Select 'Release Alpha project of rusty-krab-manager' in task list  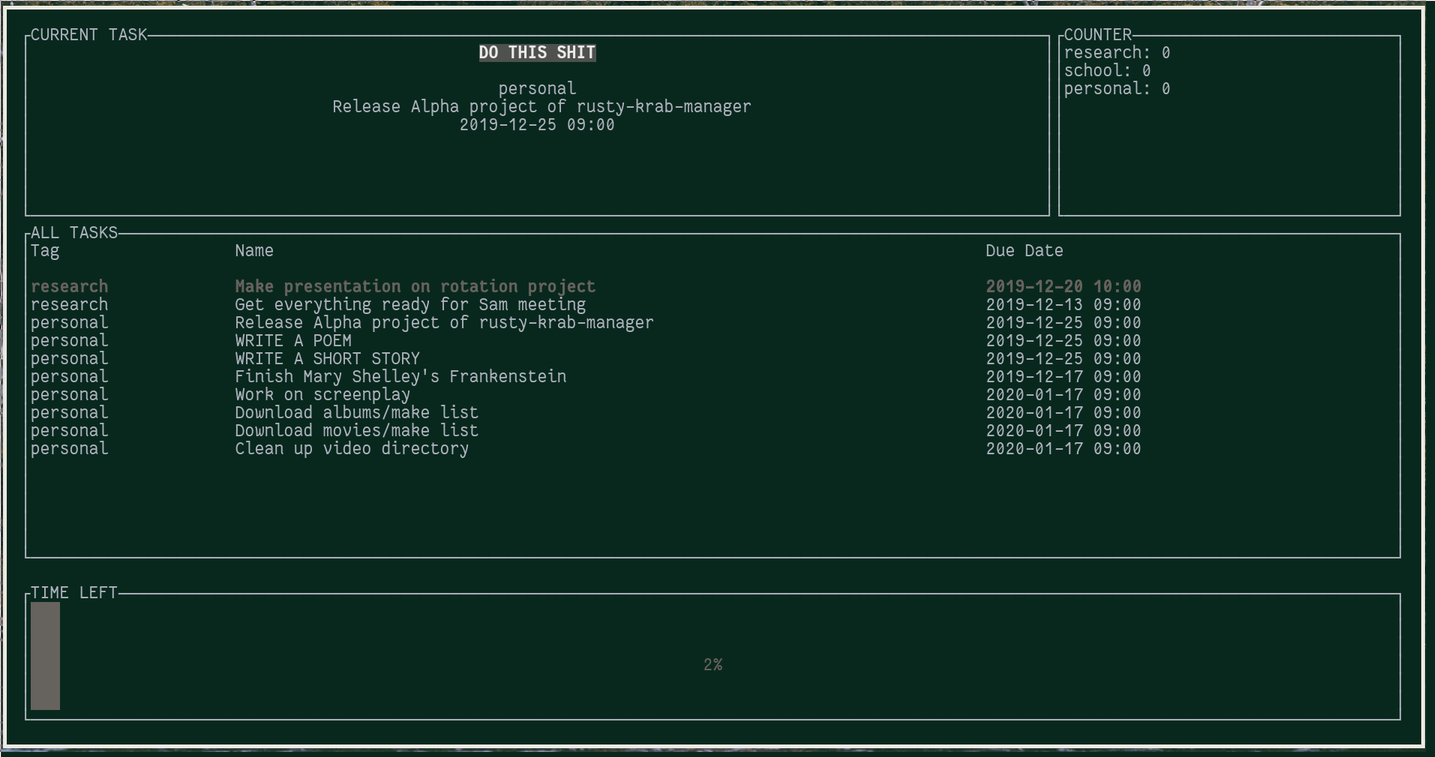point(586,323)
